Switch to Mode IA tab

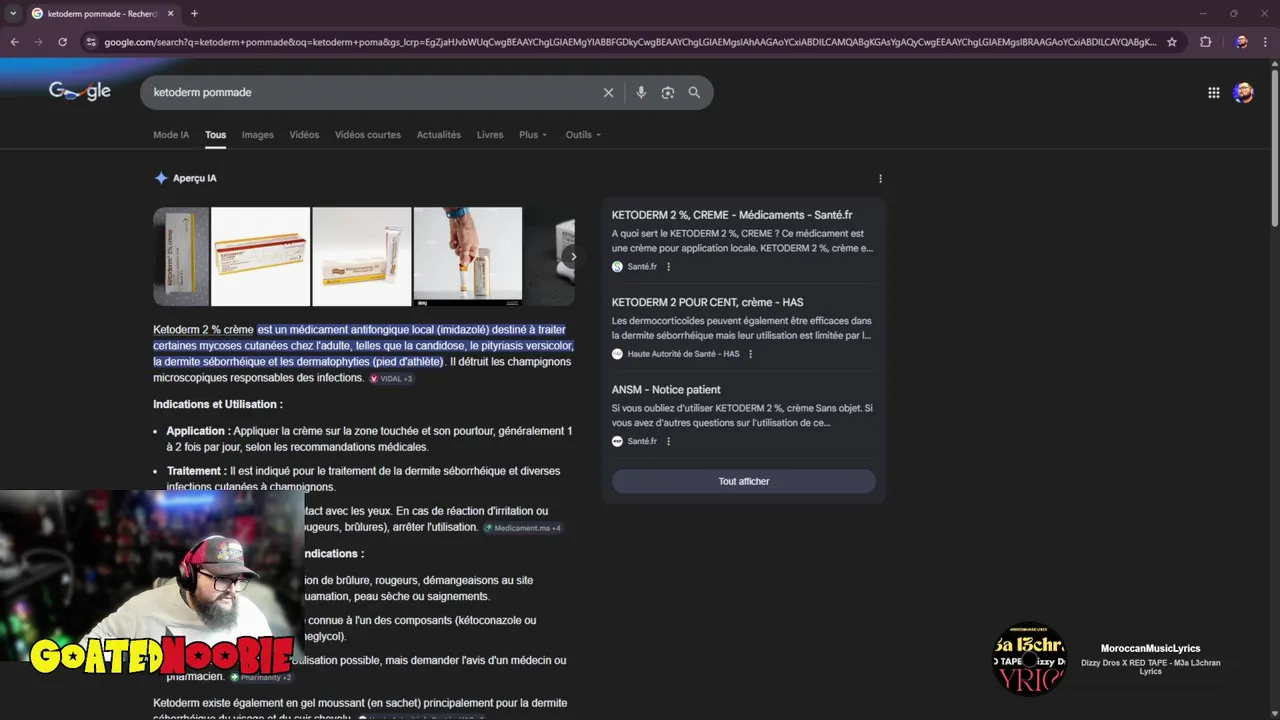(171, 135)
